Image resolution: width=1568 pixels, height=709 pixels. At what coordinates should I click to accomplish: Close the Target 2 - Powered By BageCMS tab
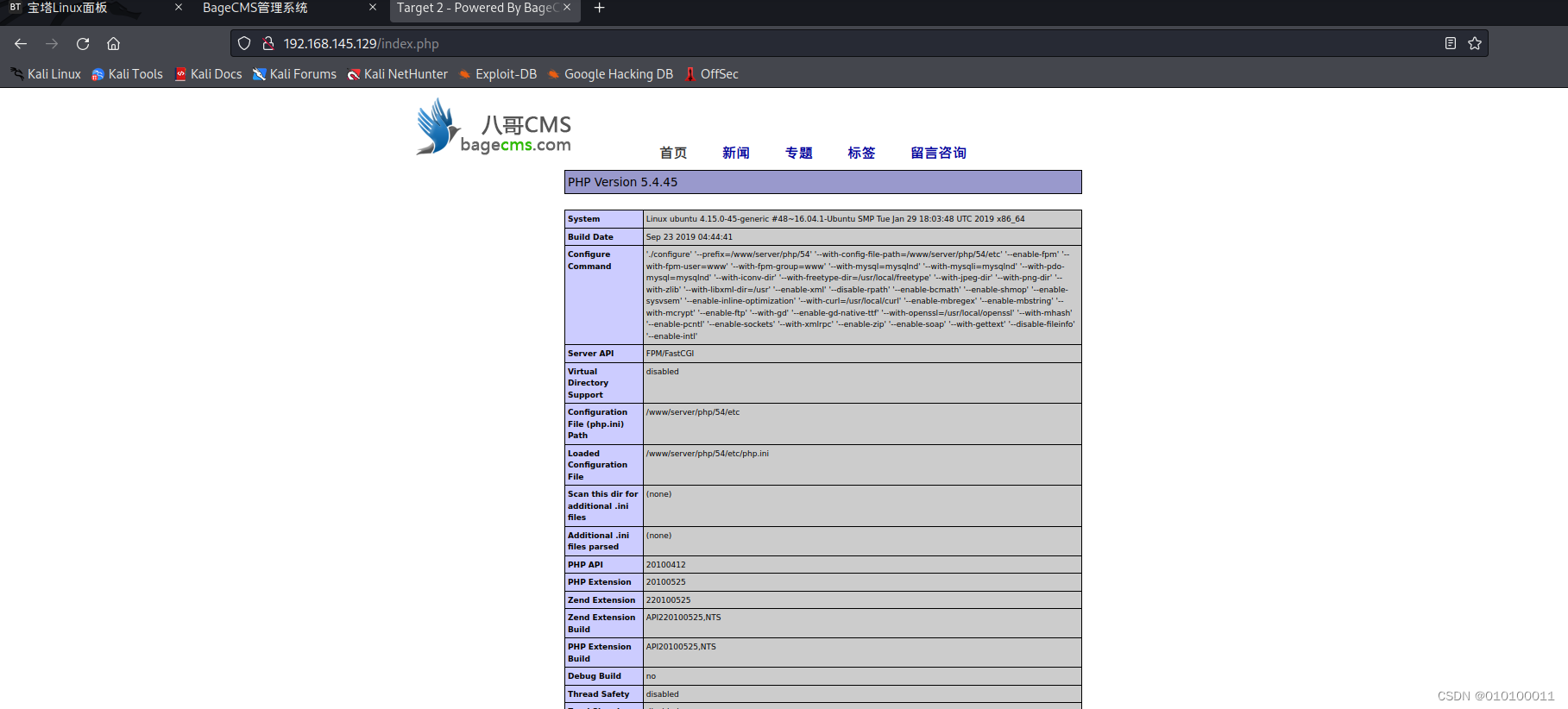click(x=567, y=7)
